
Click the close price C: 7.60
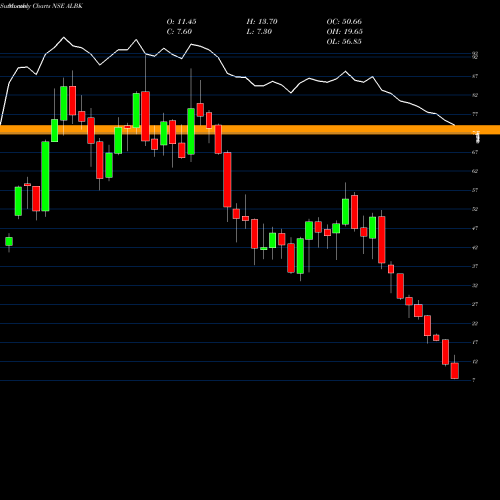pyautogui.click(x=179, y=32)
